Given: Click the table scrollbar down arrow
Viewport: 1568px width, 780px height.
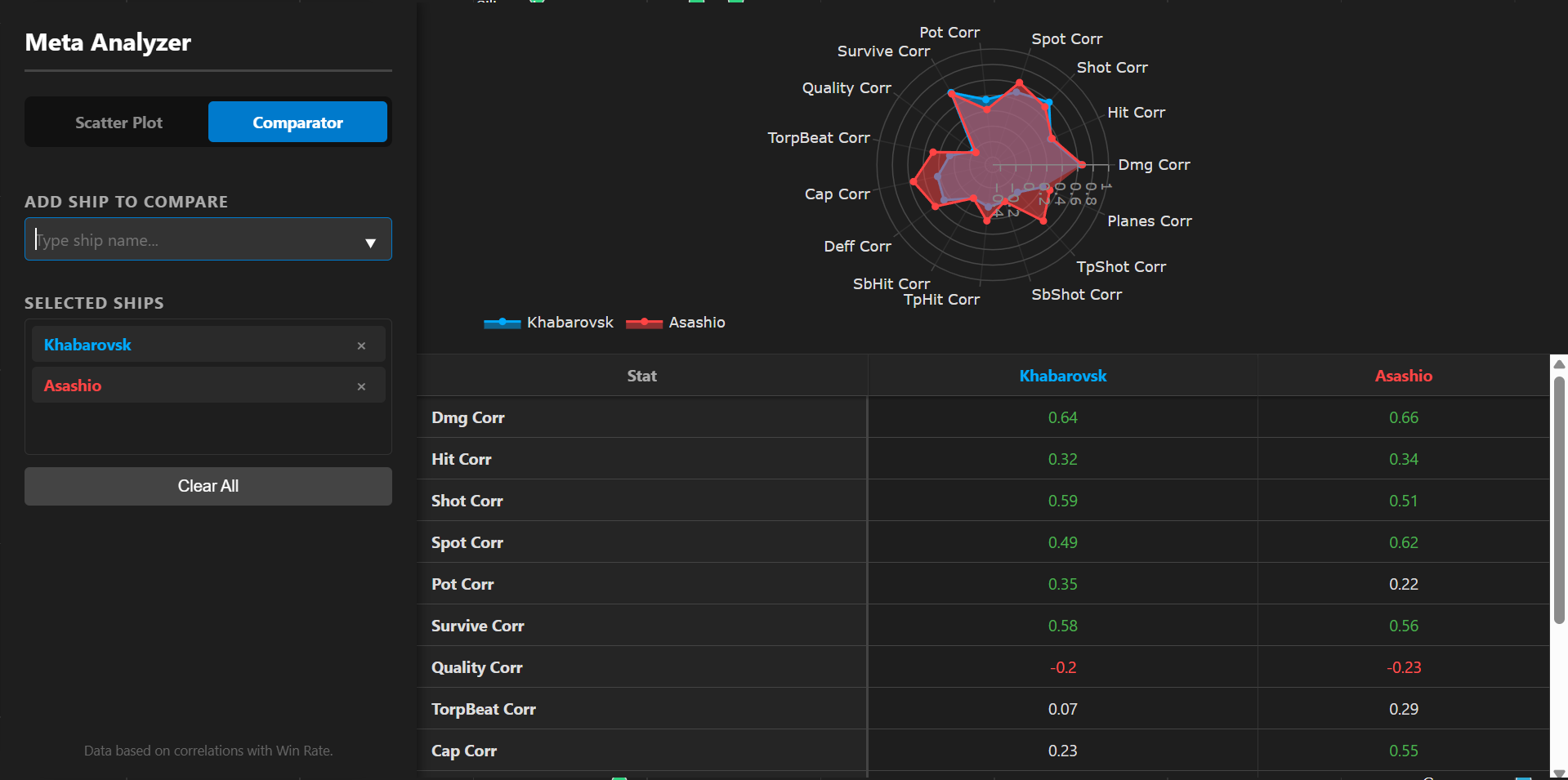Looking at the screenshot, I should (x=1559, y=773).
